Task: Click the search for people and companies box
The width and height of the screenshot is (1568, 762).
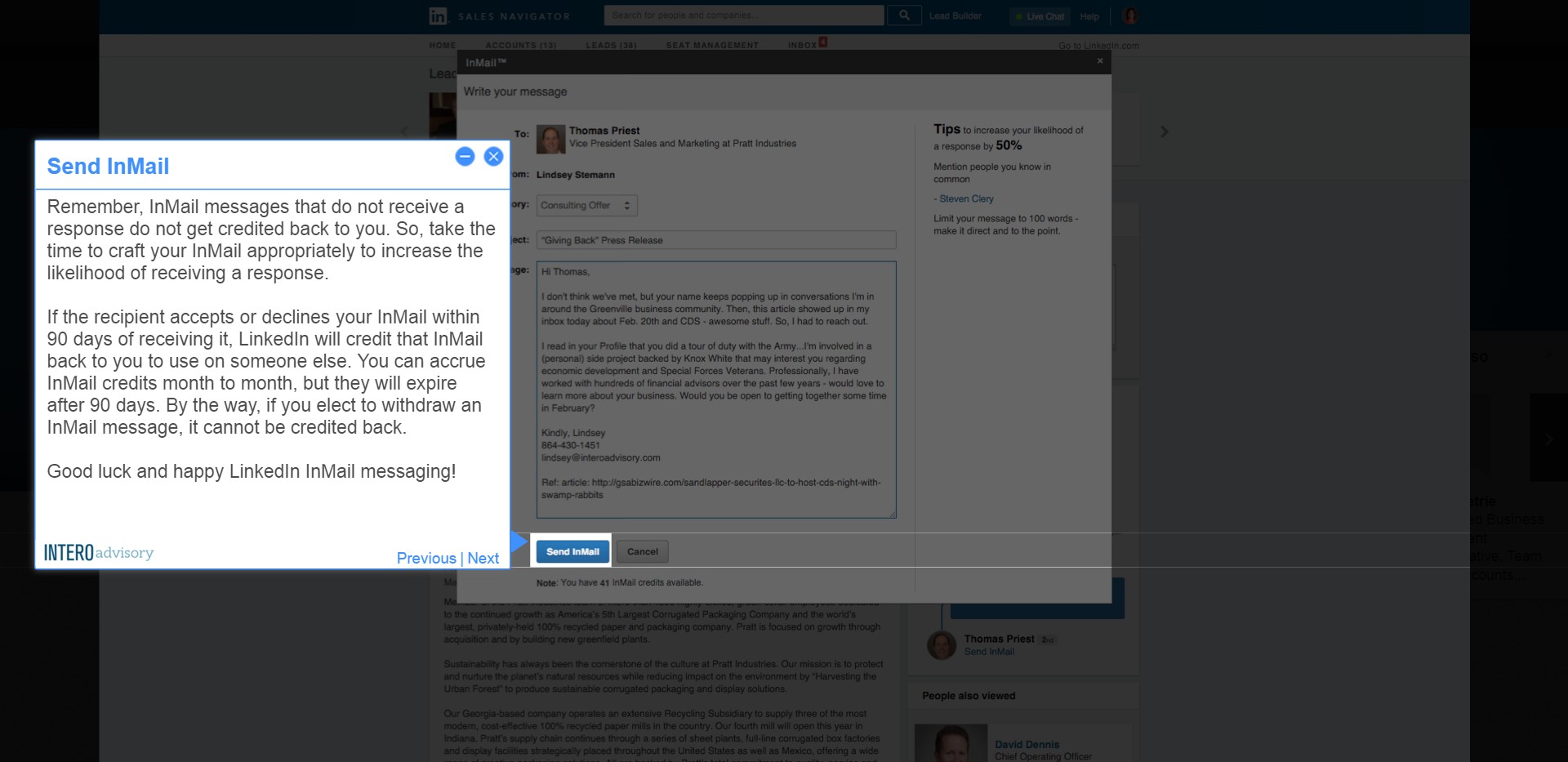Action: point(744,16)
